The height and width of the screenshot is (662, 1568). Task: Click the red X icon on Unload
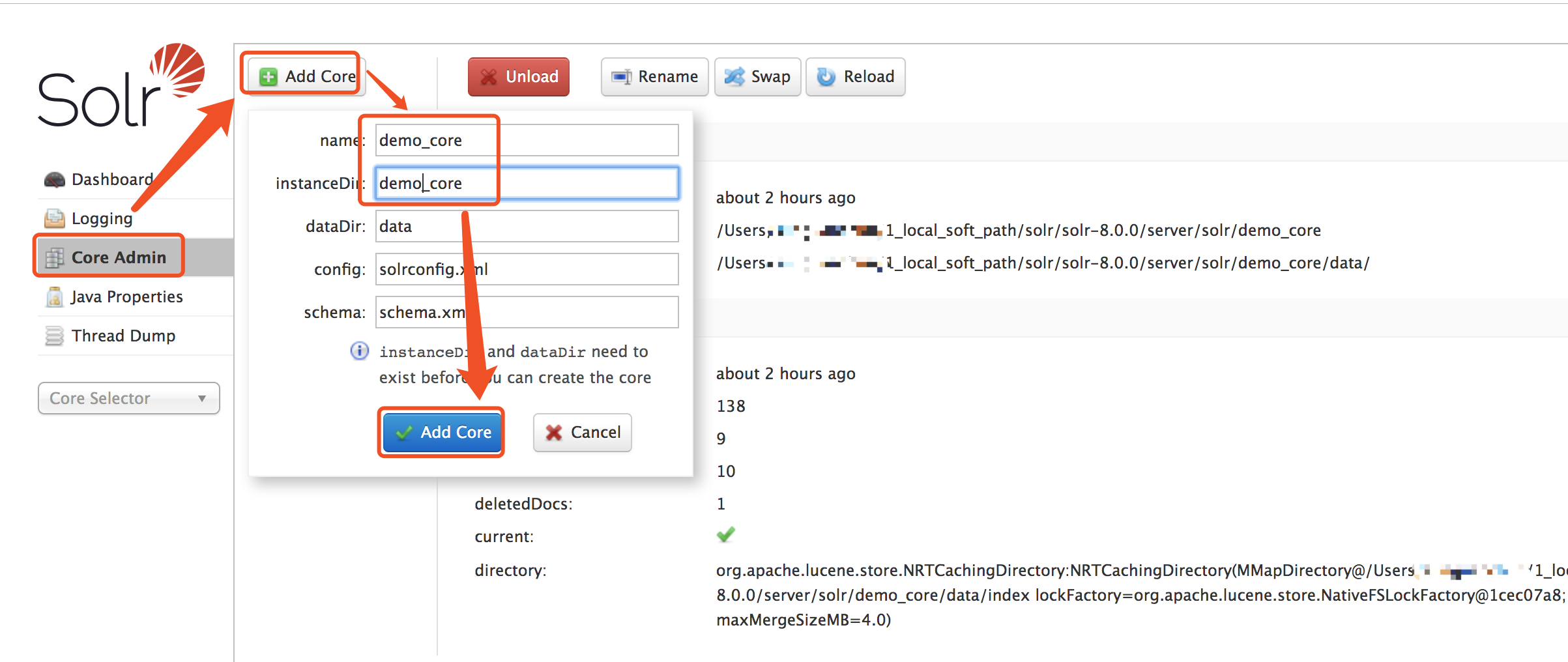[x=489, y=77]
